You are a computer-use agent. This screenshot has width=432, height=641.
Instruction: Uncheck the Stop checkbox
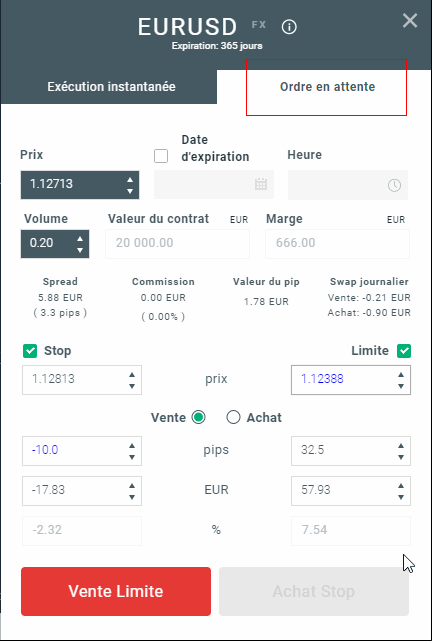[x=30, y=351]
